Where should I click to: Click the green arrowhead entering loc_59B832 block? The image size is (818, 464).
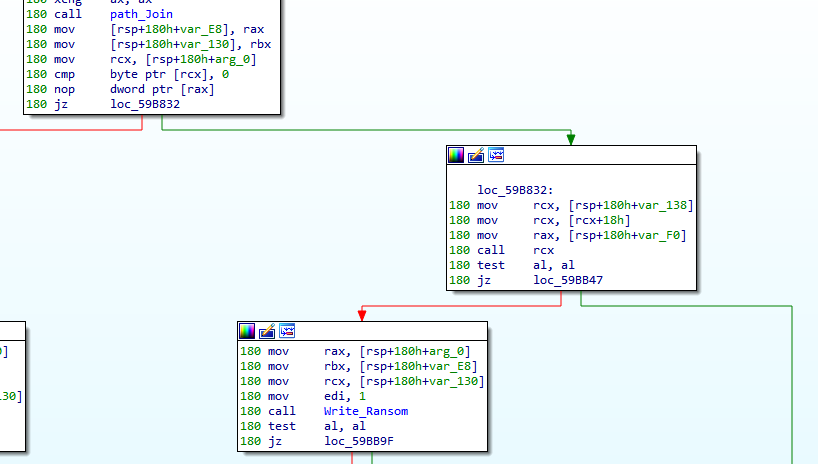tap(570, 139)
